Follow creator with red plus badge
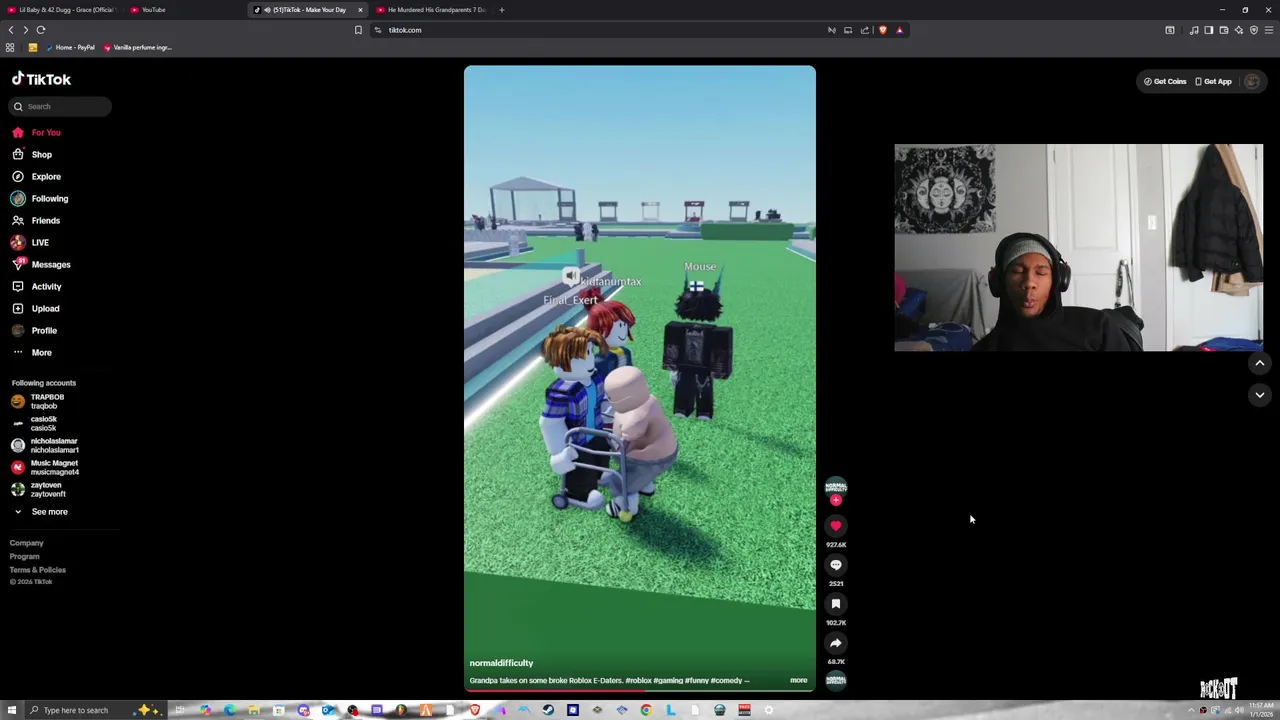The image size is (1280, 720). click(x=836, y=500)
